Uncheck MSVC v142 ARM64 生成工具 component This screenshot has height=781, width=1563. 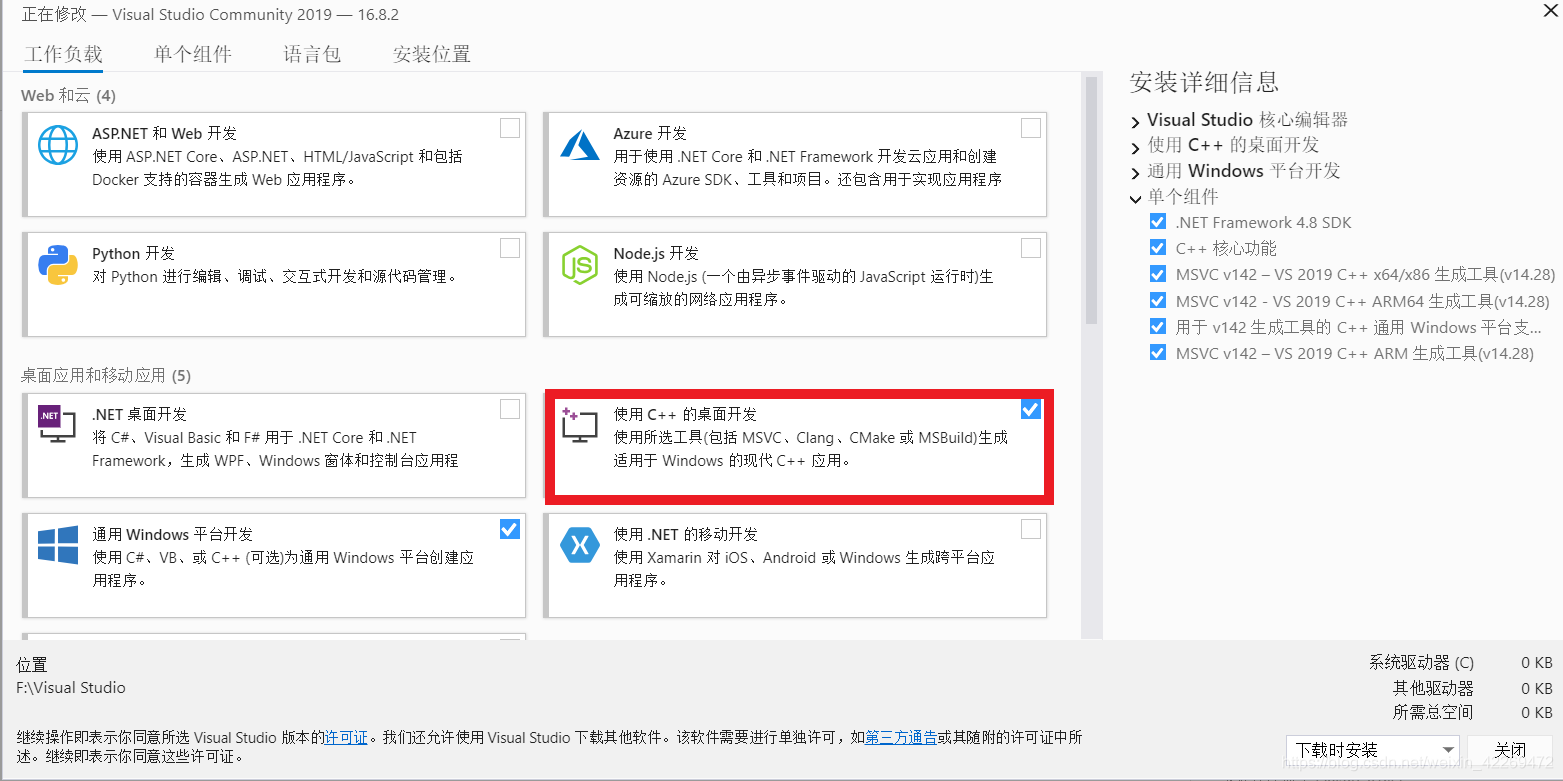1158,300
